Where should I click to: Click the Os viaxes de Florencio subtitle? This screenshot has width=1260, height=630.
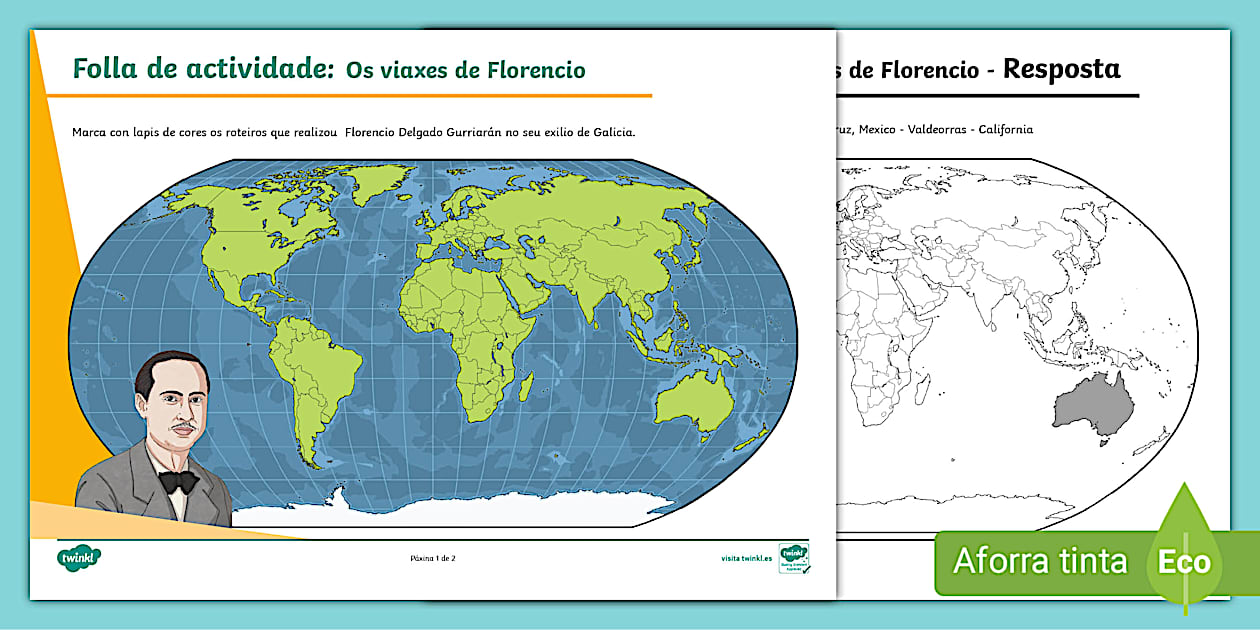pyautogui.click(x=465, y=70)
